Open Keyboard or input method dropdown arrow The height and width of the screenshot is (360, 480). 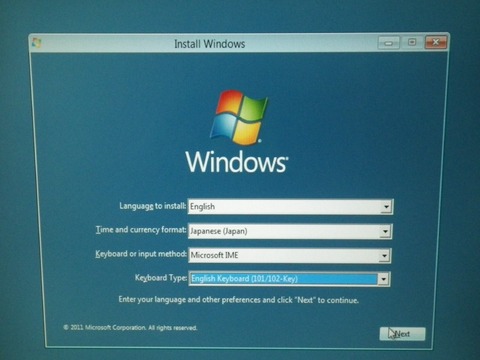(x=384, y=256)
